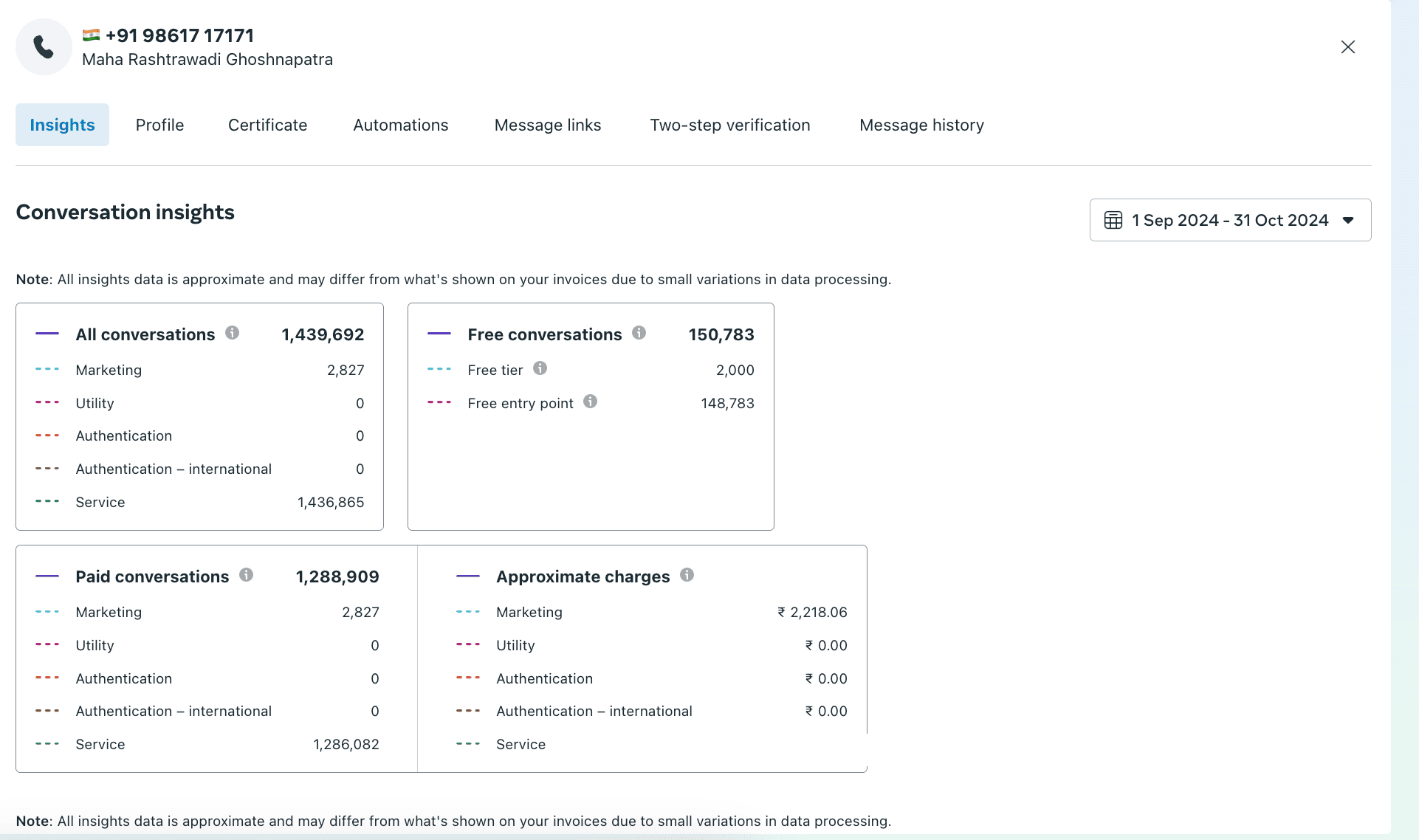The height and width of the screenshot is (840, 1419).
Task: Click info icon beside Approximate charges
Action: coord(687,575)
